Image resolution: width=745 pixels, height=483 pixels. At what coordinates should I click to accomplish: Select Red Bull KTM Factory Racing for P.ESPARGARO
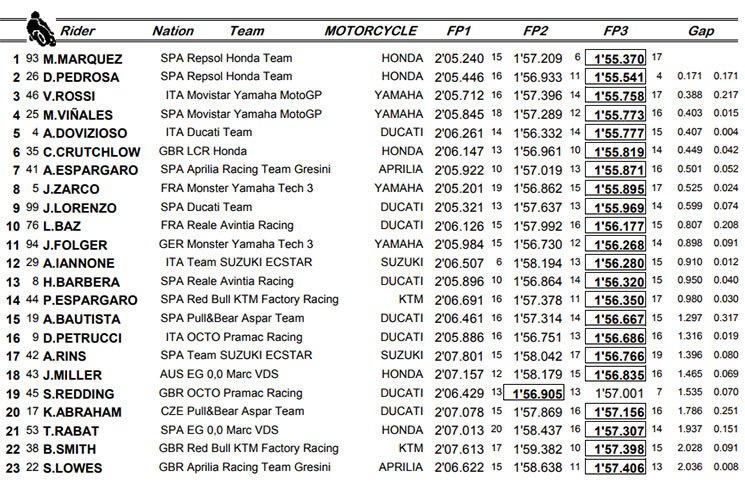[260, 300]
